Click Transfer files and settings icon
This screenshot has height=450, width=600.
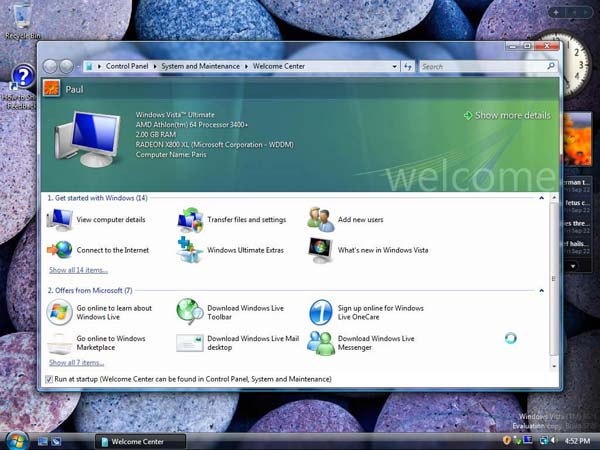[x=190, y=219]
